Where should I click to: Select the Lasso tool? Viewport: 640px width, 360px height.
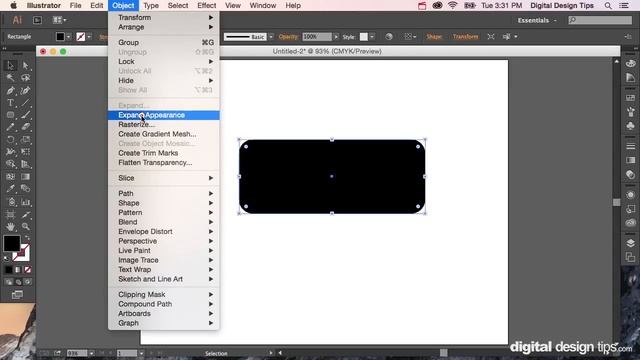pyautogui.click(x=25, y=78)
